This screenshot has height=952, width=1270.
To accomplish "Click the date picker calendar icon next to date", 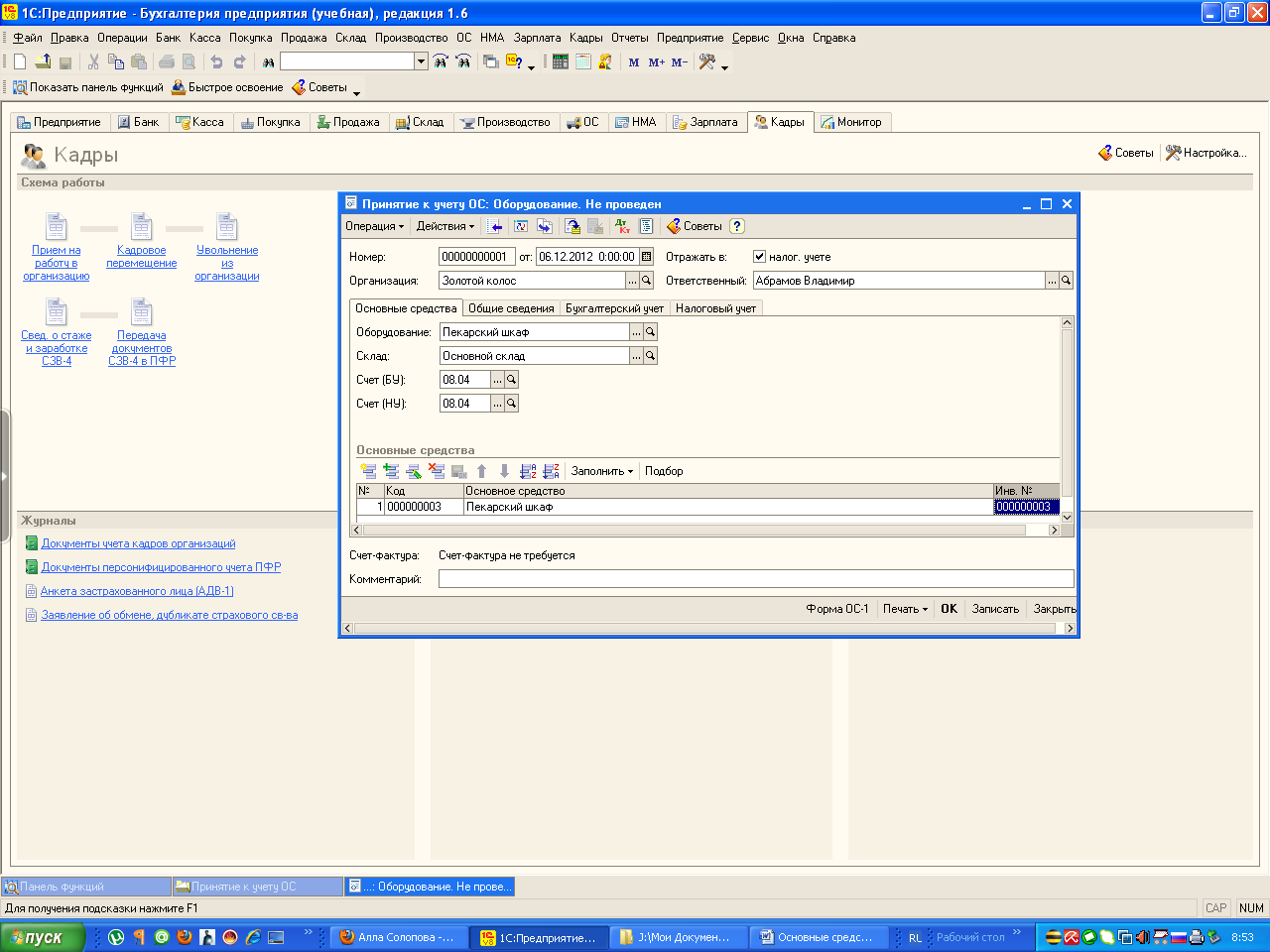I will [647, 256].
